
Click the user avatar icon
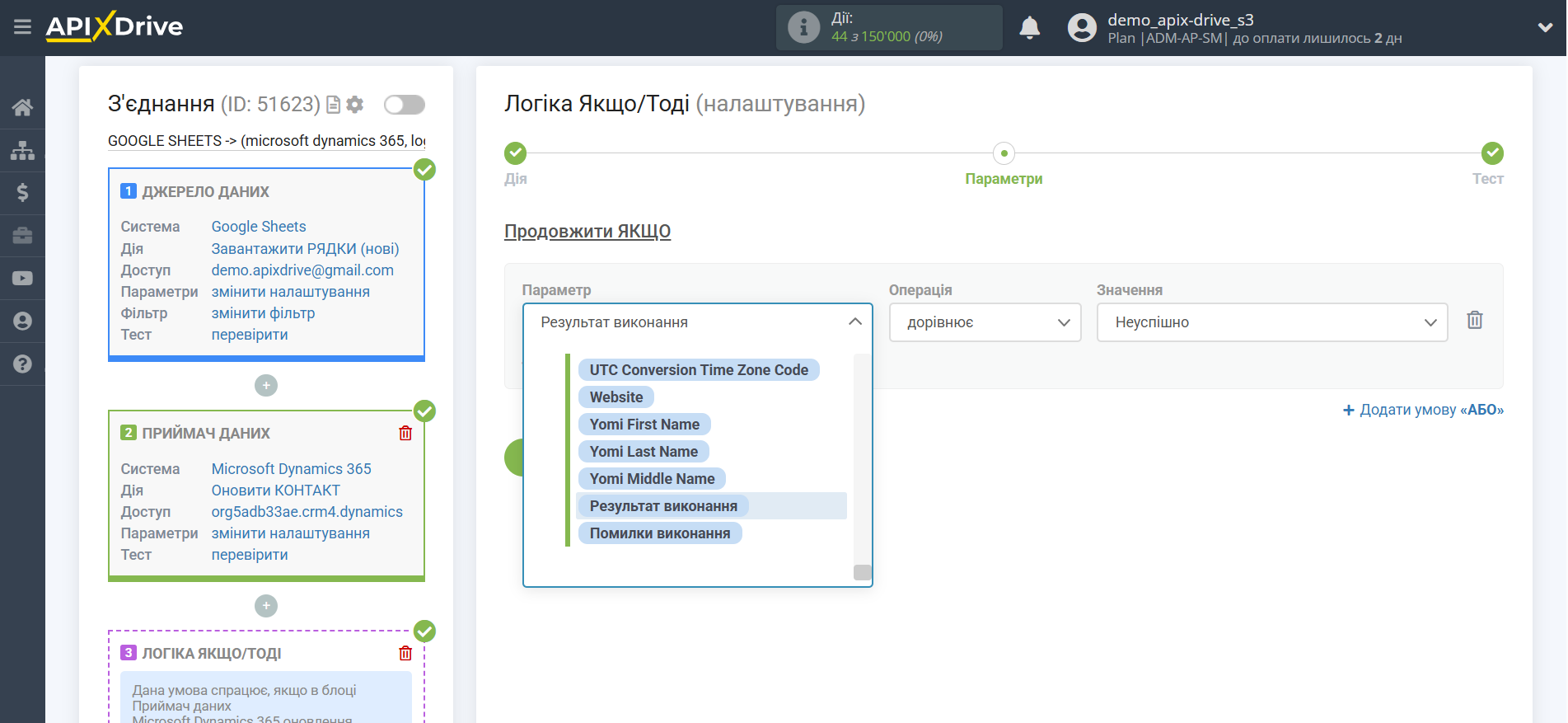click(1082, 28)
